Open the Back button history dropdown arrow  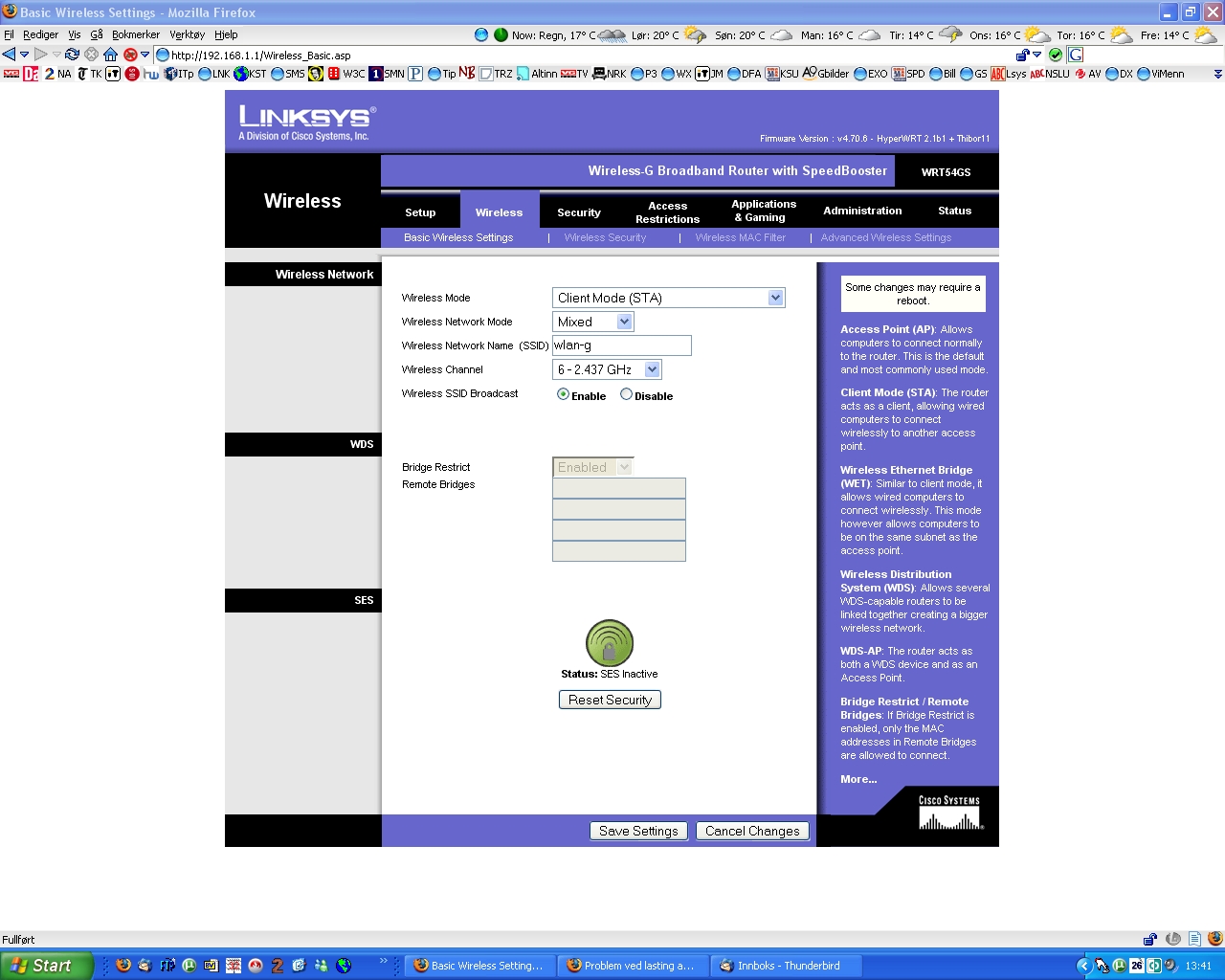(x=24, y=55)
